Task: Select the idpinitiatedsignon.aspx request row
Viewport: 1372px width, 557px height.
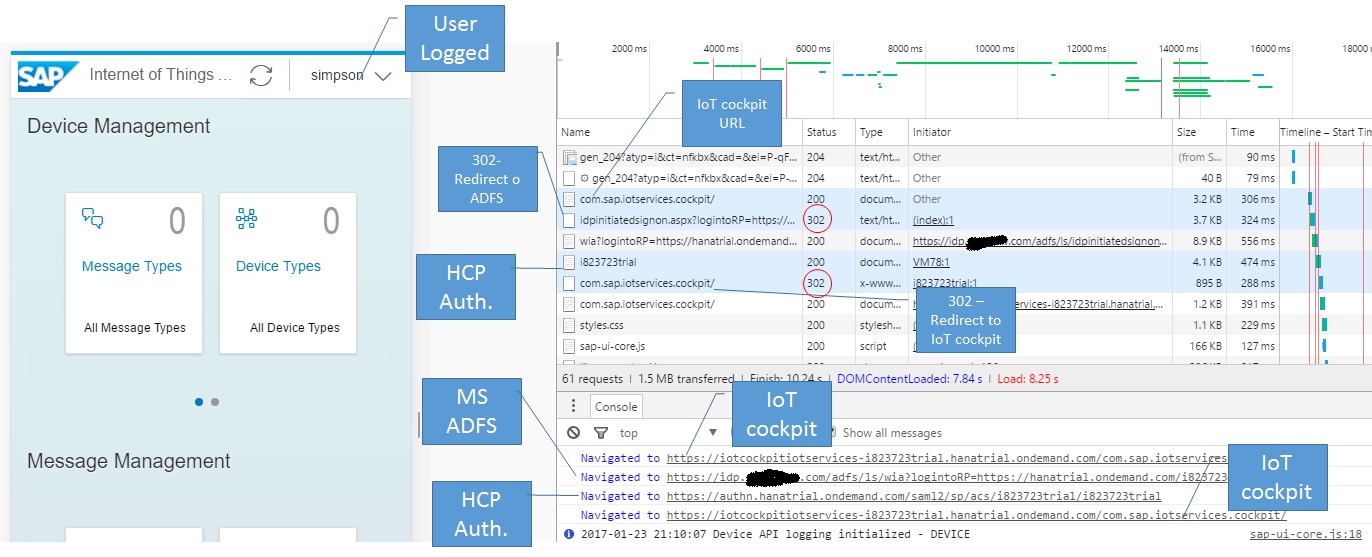Action: tap(965, 220)
